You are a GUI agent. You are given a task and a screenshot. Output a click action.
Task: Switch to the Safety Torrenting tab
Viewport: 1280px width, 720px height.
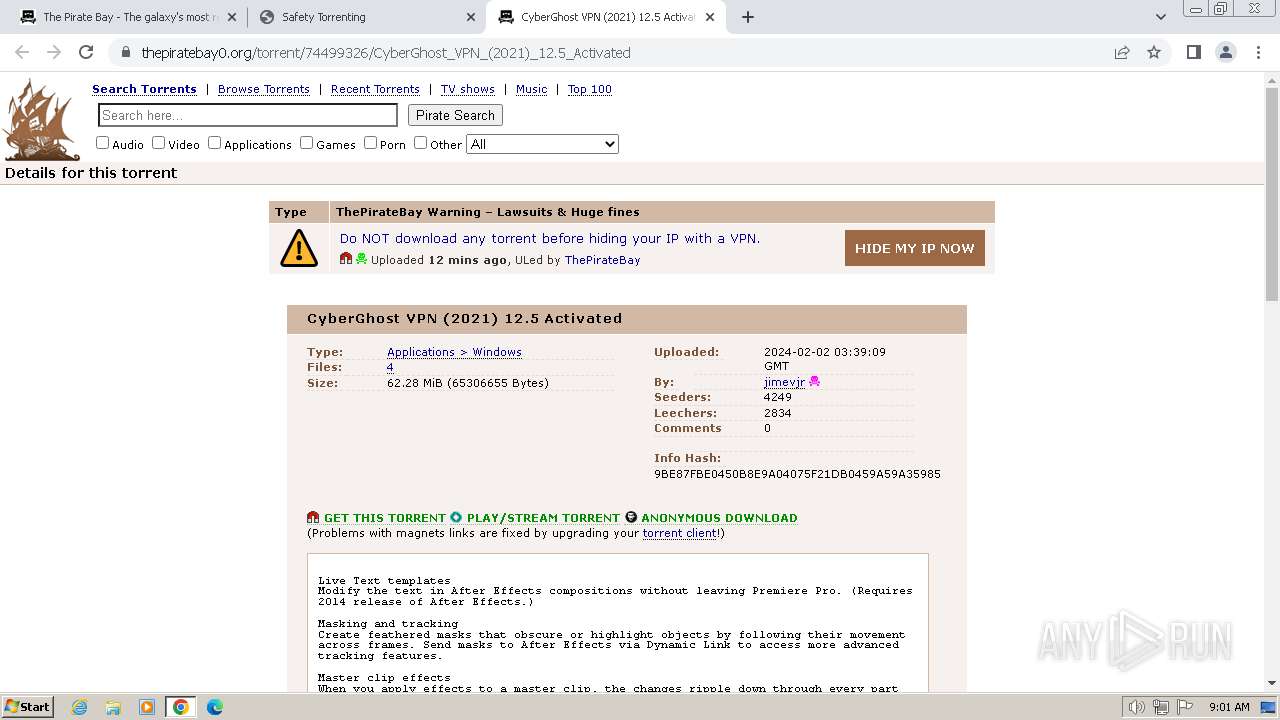[367, 17]
